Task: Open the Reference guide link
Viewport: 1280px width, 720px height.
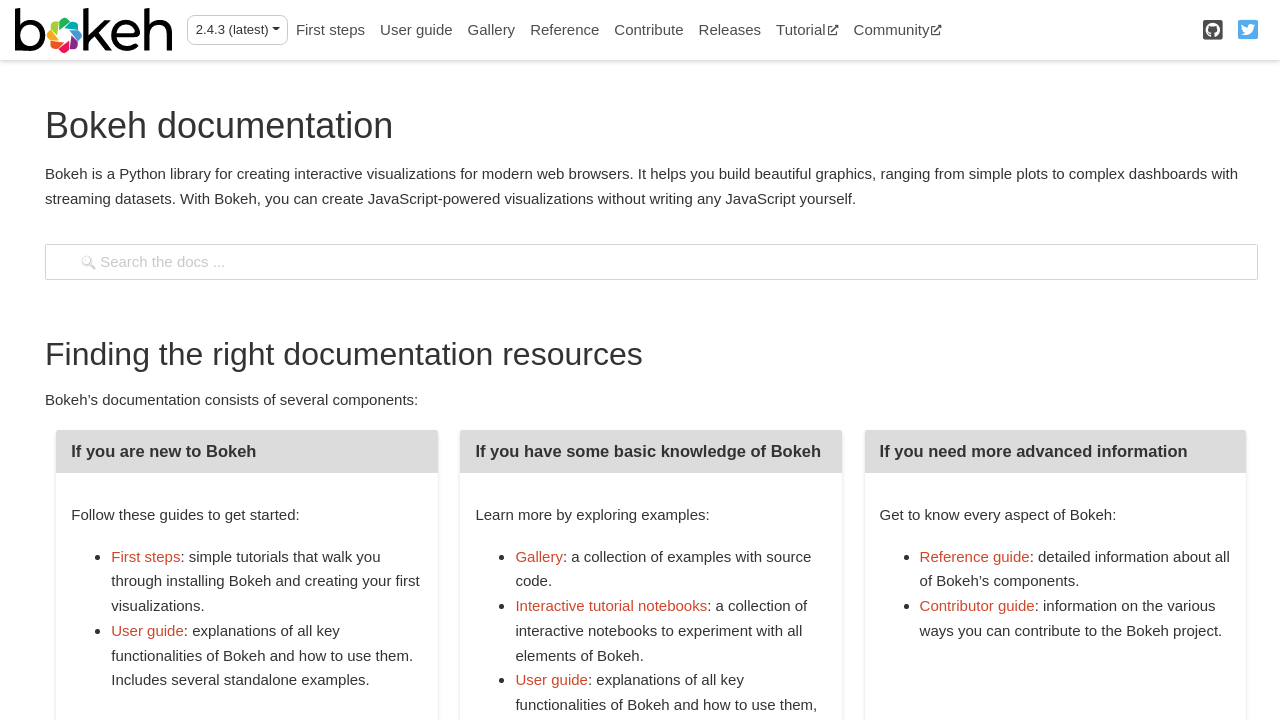Action: coord(974,557)
